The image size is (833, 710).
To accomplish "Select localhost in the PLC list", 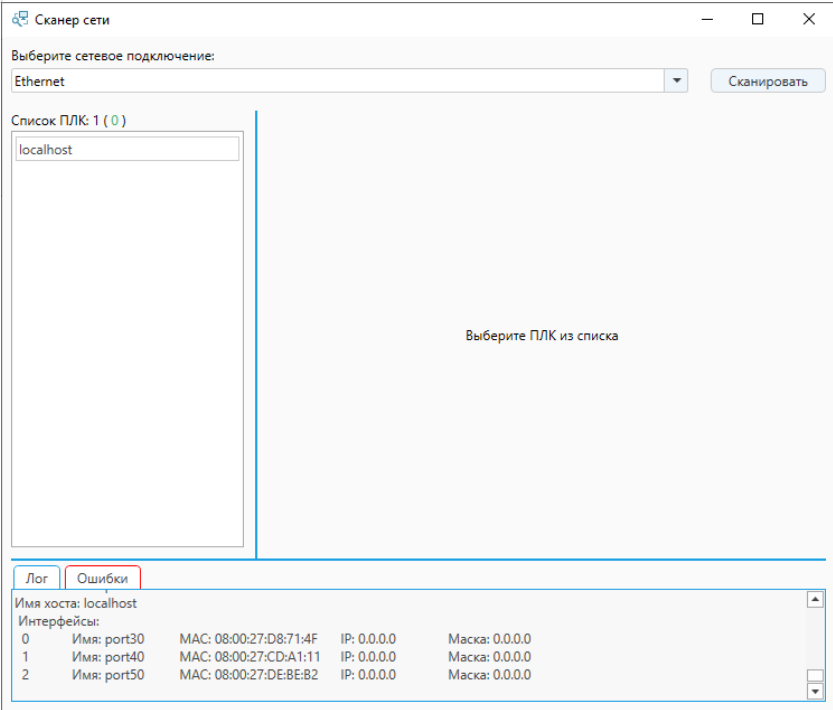I will coord(127,149).
